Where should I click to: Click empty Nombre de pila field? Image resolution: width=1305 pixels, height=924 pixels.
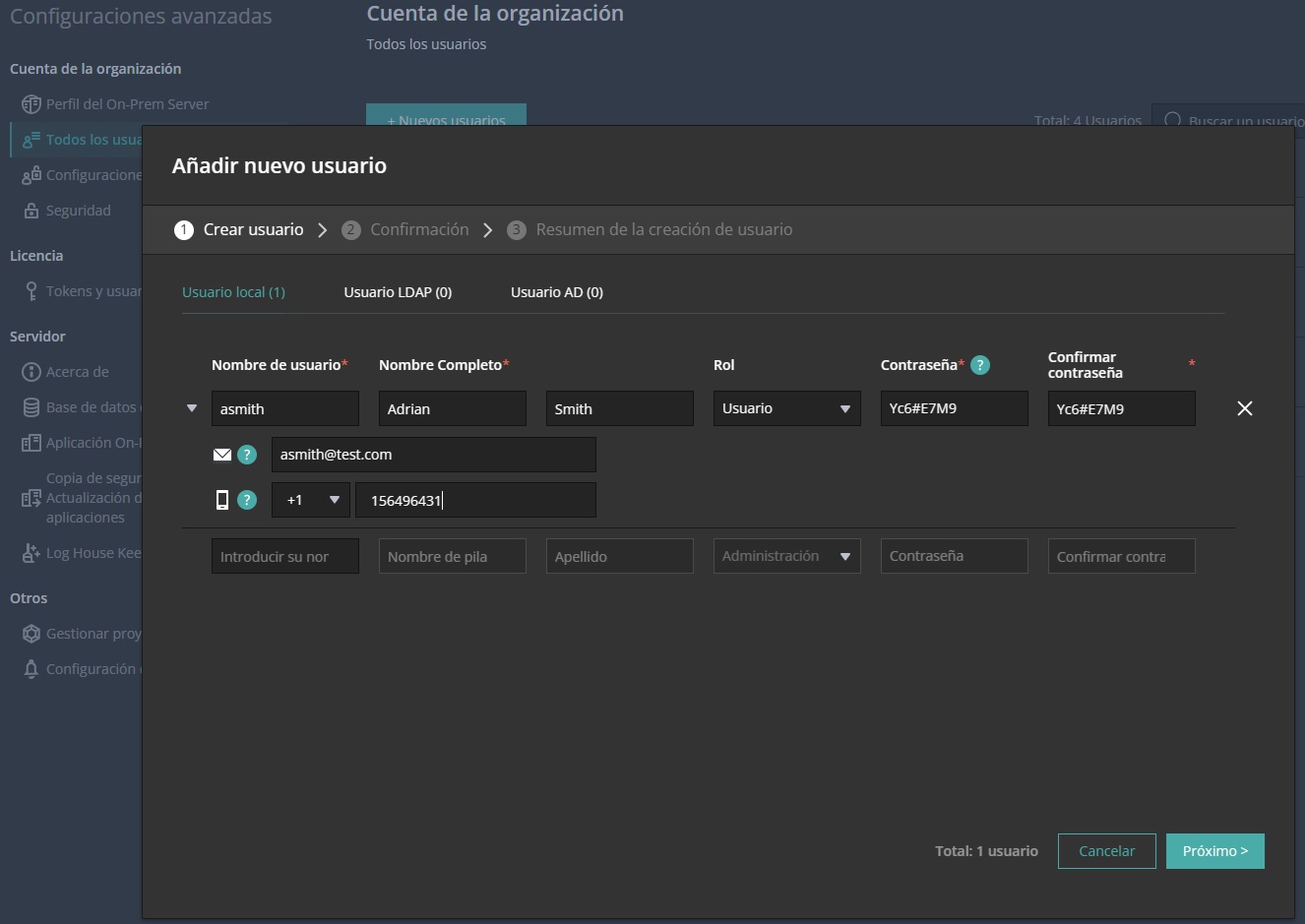453,556
